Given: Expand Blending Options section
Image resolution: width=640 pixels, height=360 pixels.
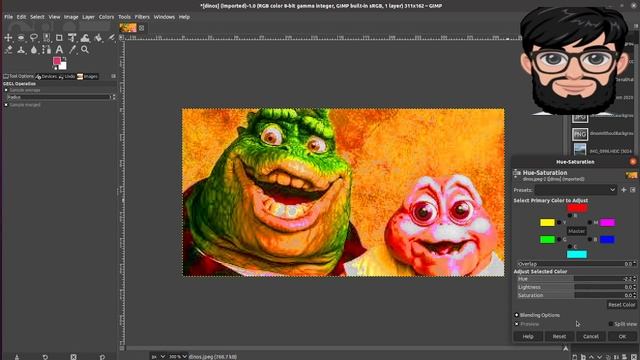Looking at the screenshot, I should [x=517, y=315].
